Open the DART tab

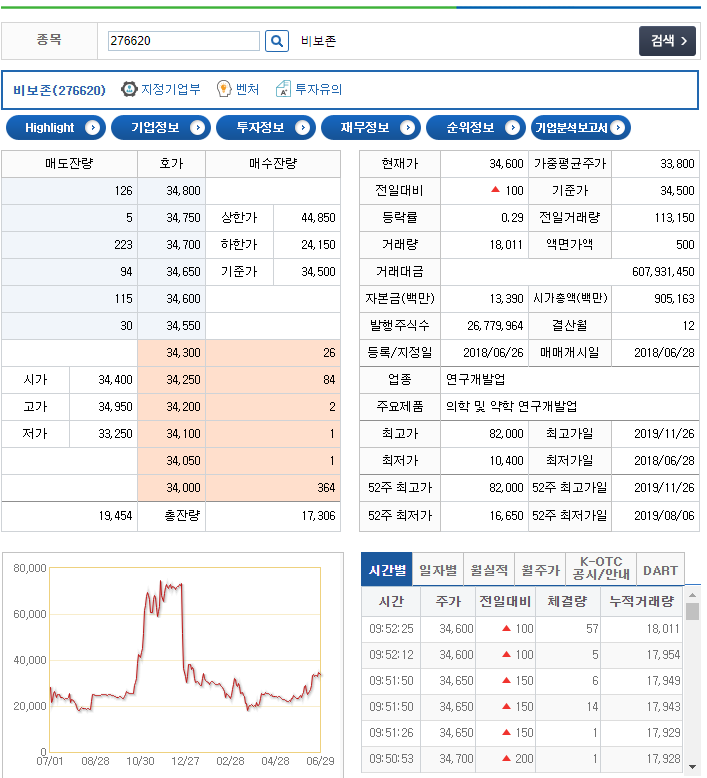click(660, 570)
